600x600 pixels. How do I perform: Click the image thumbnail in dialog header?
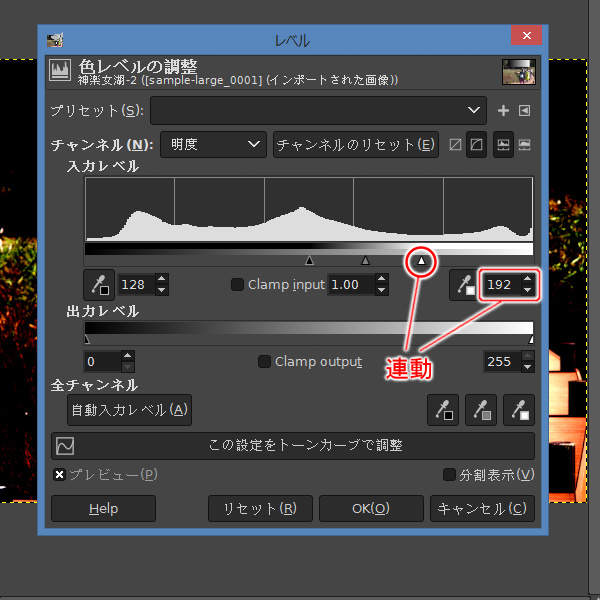(x=519, y=72)
